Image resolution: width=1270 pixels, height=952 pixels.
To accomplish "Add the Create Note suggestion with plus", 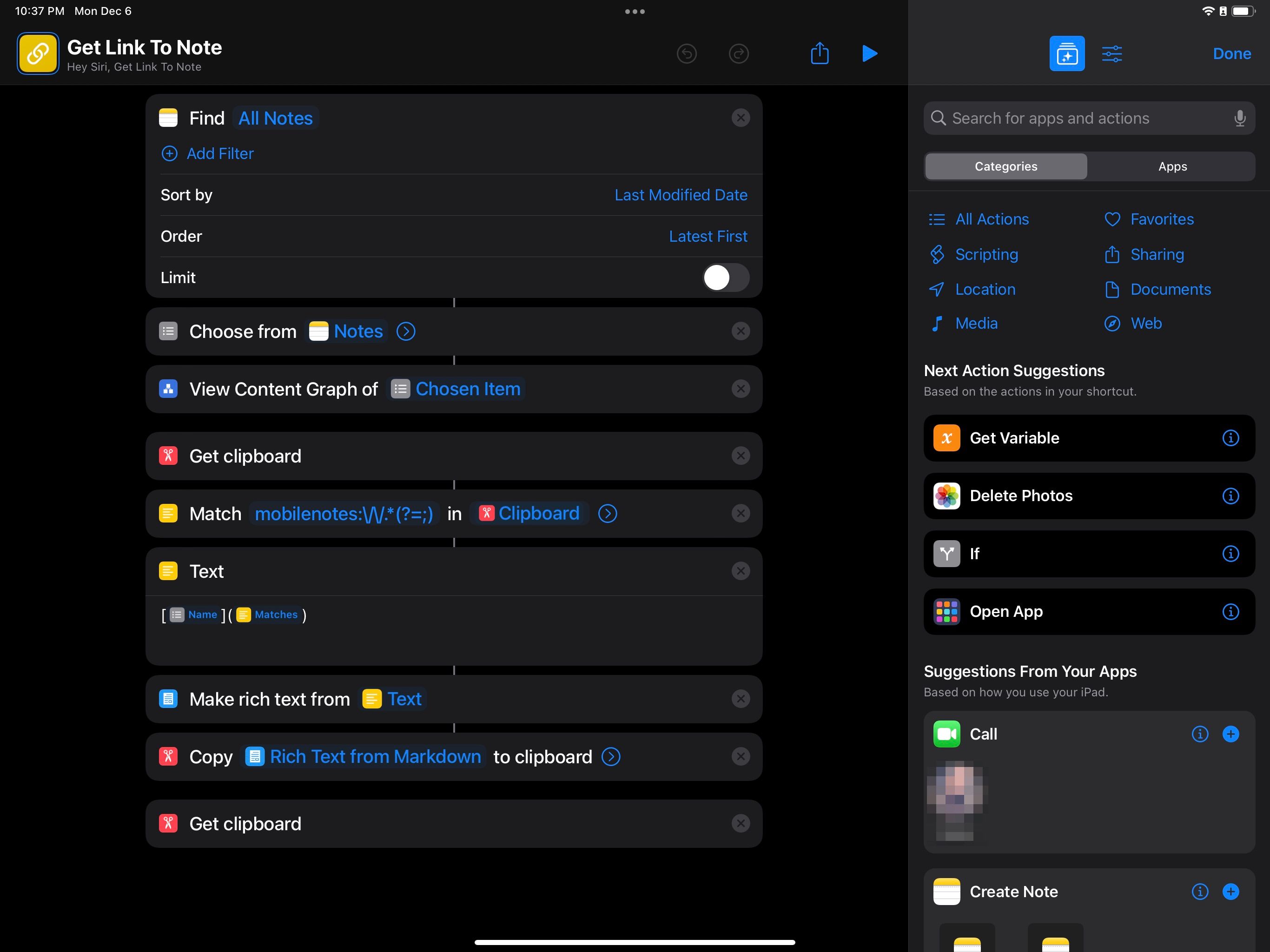I will pos(1230,892).
